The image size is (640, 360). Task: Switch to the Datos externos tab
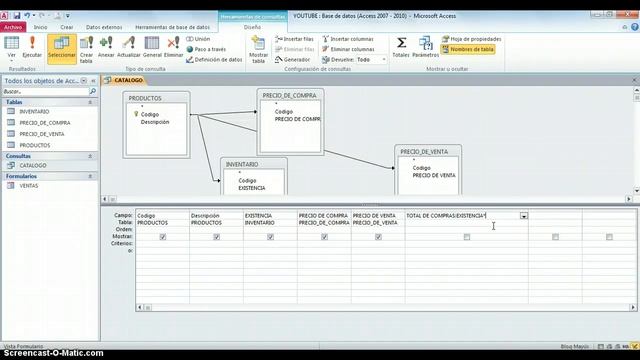(104, 27)
